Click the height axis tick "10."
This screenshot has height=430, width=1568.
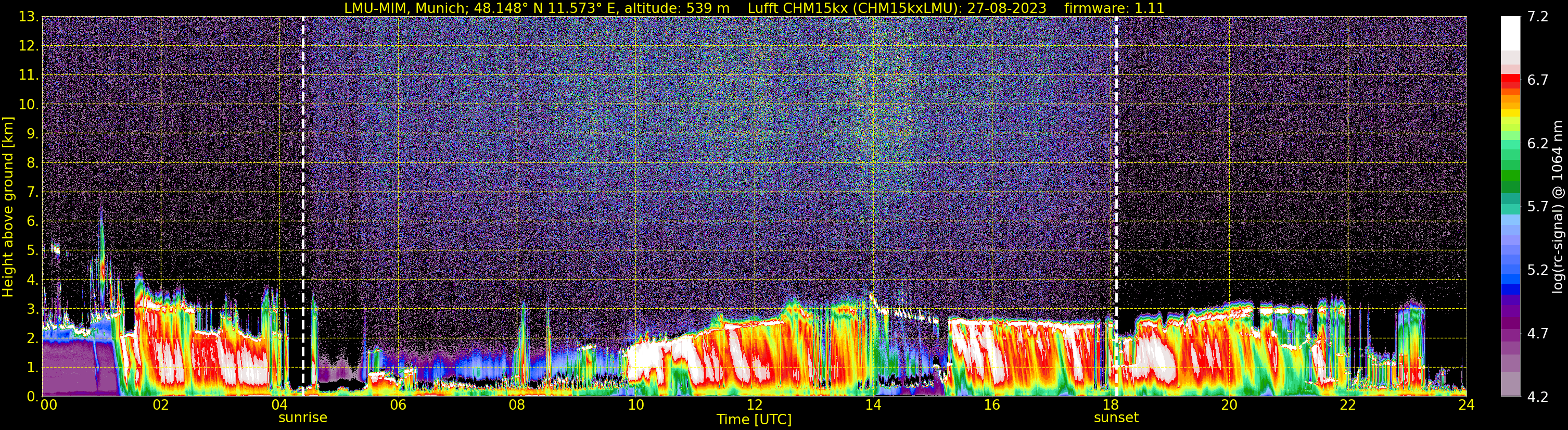click(x=29, y=105)
